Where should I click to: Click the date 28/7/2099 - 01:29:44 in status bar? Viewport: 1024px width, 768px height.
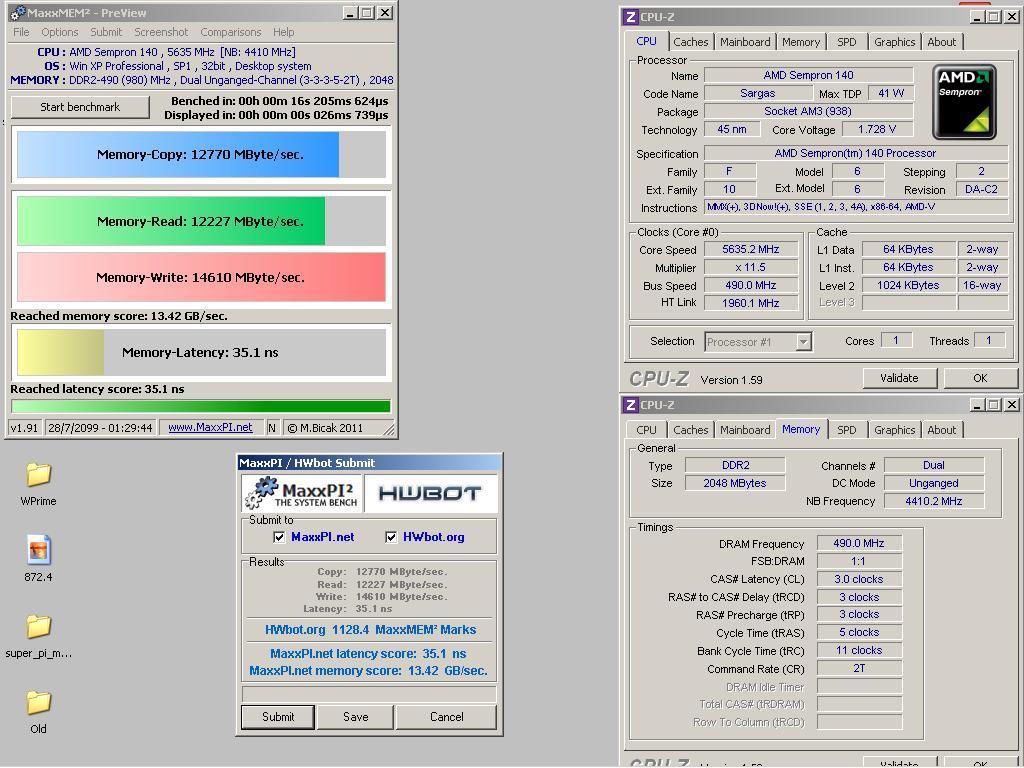[100, 428]
